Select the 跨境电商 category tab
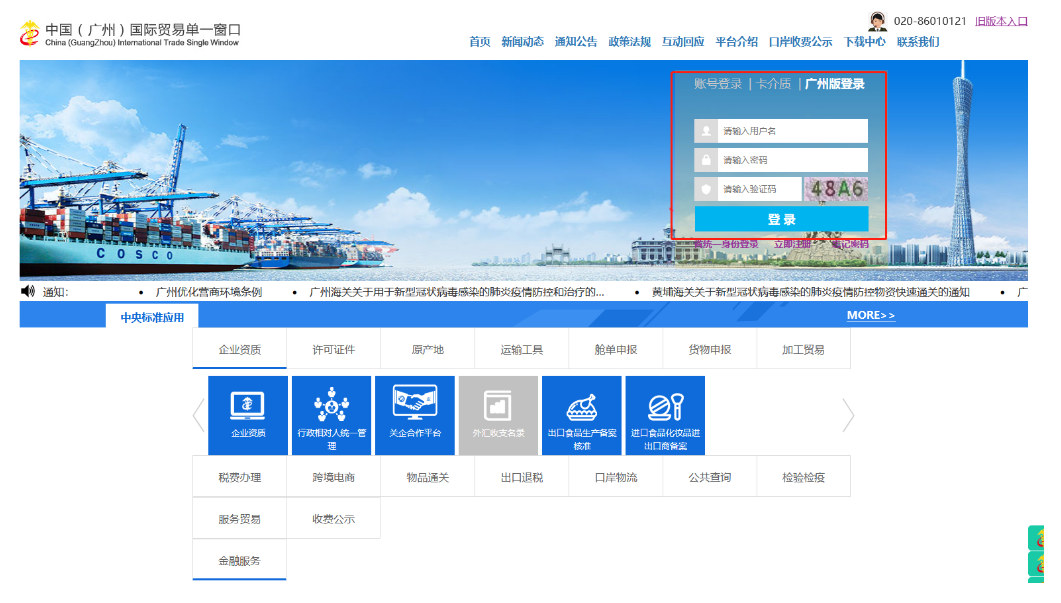Screen dimensions: 1061x603 click(334, 477)
